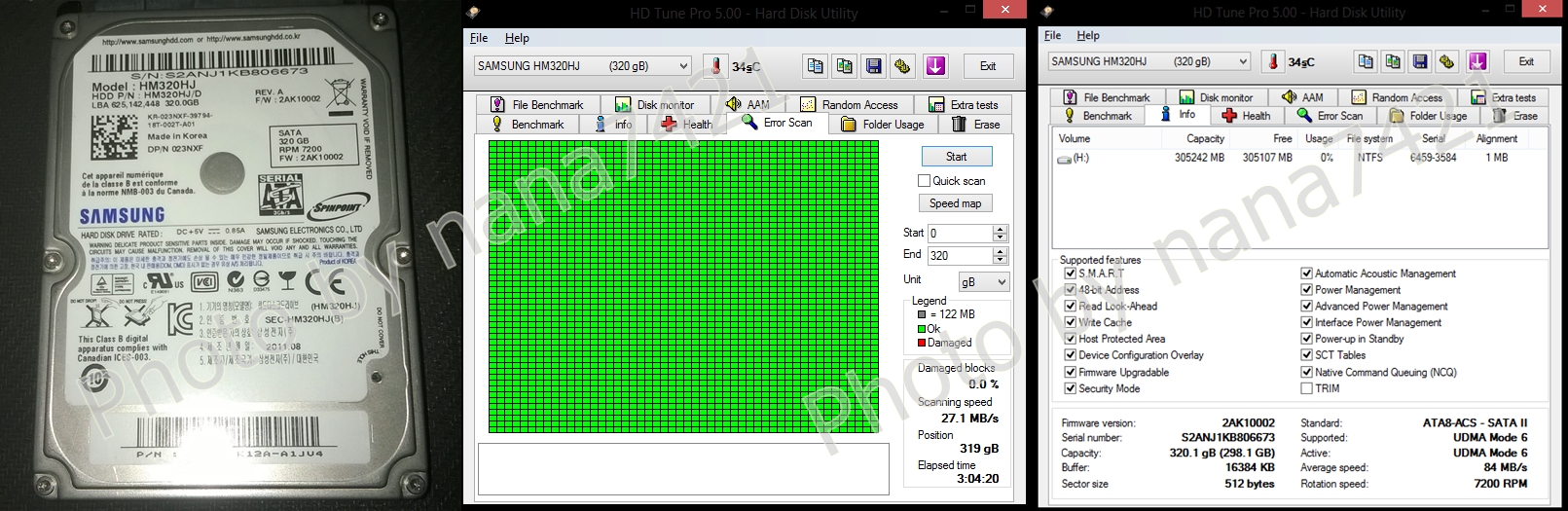Save screenshot floppy icon in the Error Scan window

pyautogui.click(x=874, y=66)
